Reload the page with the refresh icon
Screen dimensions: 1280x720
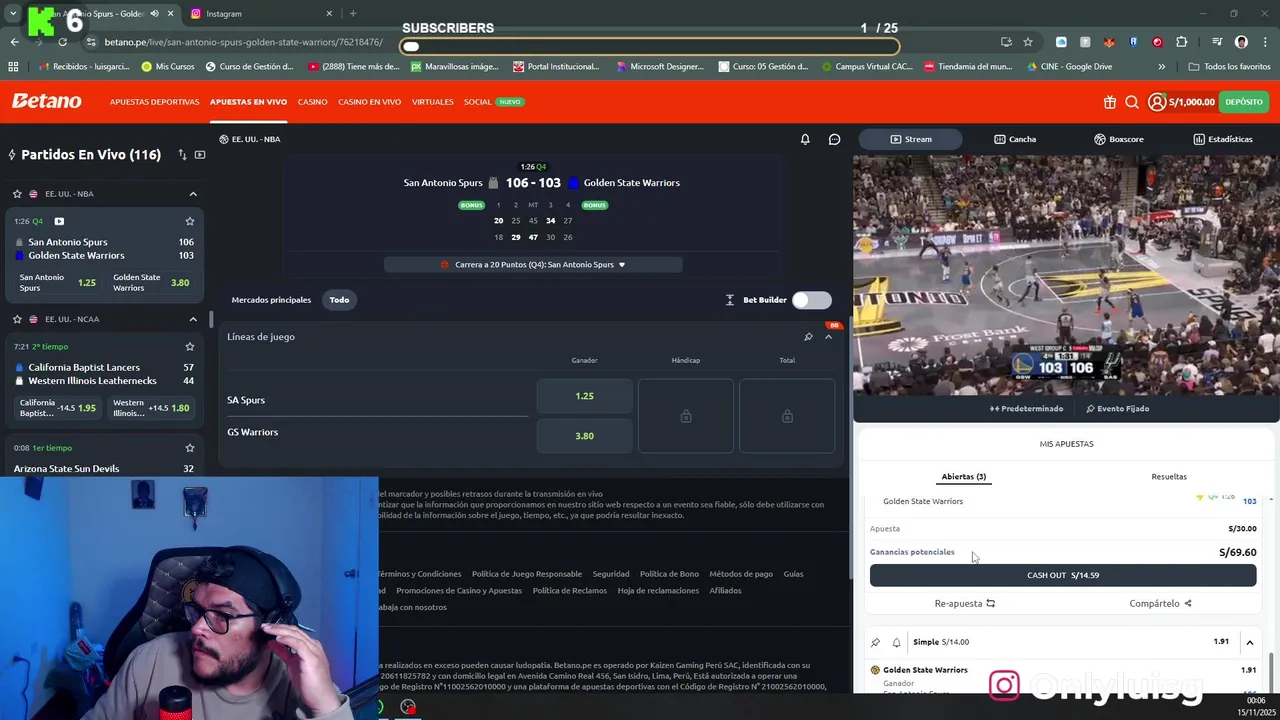pyautogui.click(x=62, y=42)
